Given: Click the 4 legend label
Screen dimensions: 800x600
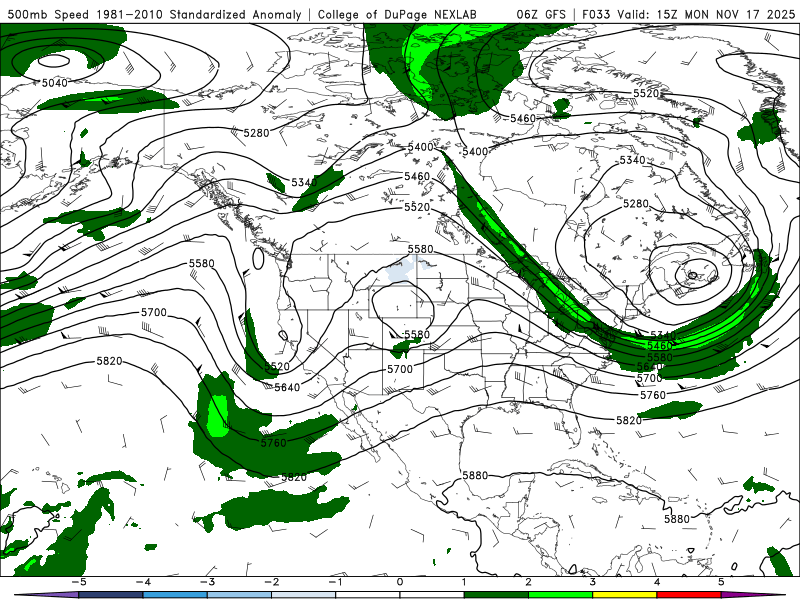Looking at the screenshot, I should (x=657, y=582).
